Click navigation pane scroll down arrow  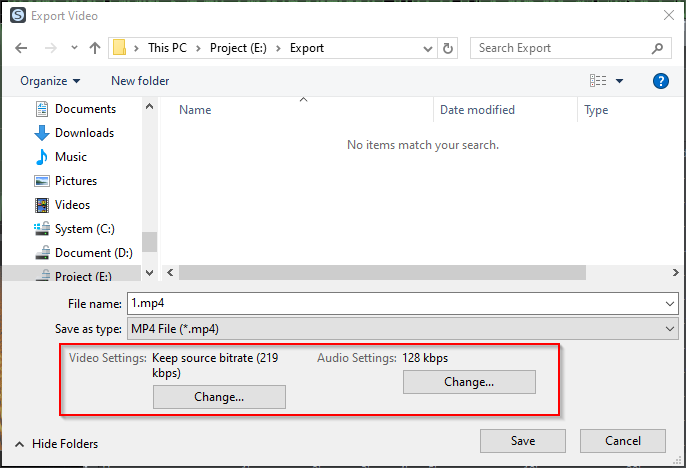[149, 273]
